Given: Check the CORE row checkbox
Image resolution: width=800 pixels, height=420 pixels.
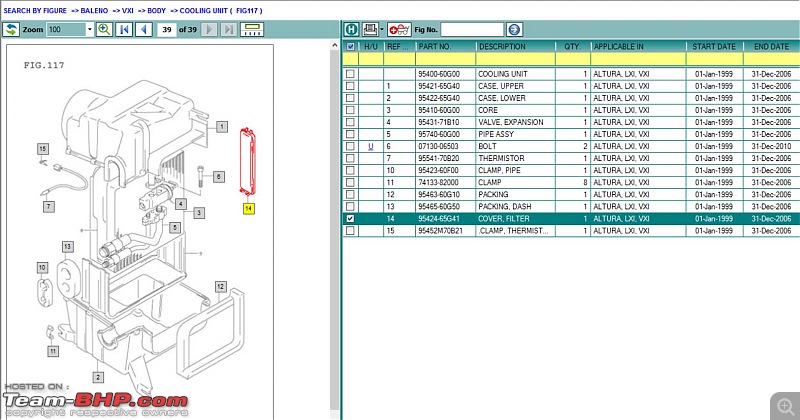Looking at the screenshot, I should (350, 110).
